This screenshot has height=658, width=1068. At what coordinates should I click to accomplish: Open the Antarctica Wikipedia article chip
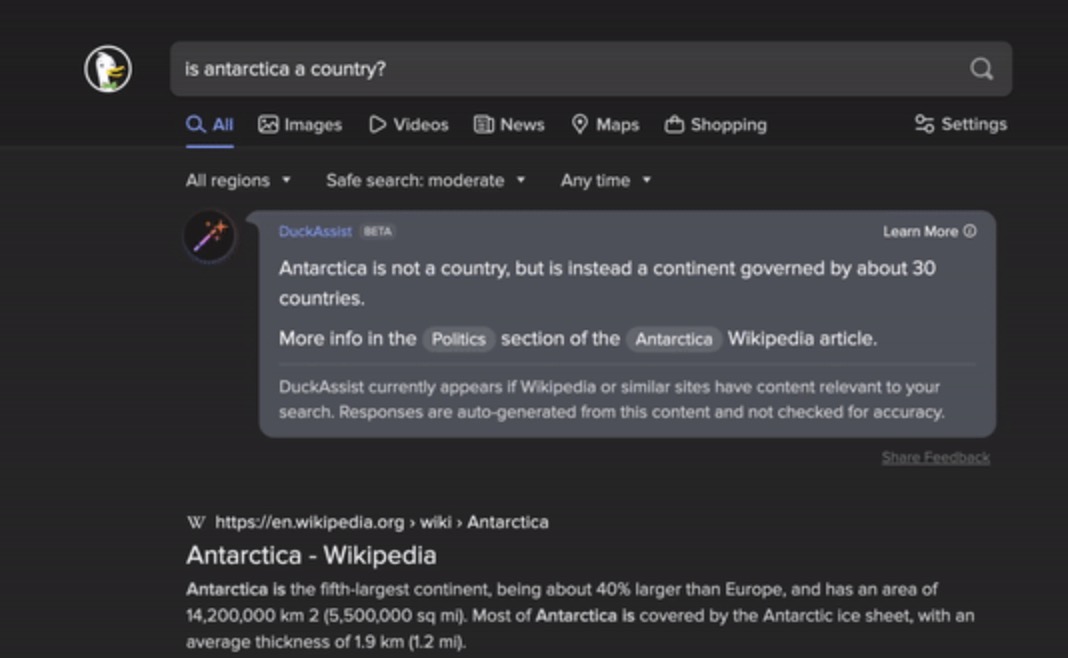click(x=674, y=339)
